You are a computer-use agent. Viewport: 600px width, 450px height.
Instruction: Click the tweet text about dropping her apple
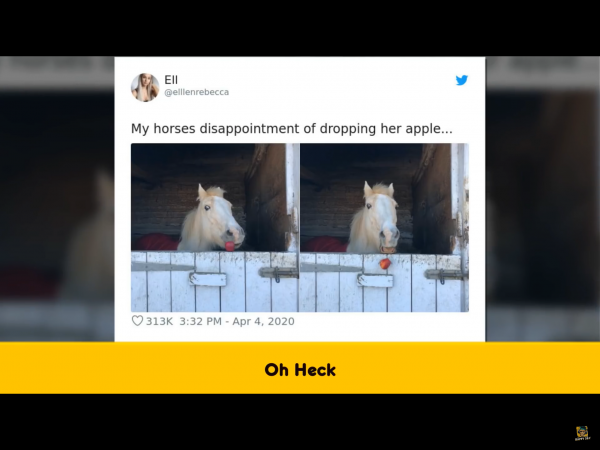(292, 129)
